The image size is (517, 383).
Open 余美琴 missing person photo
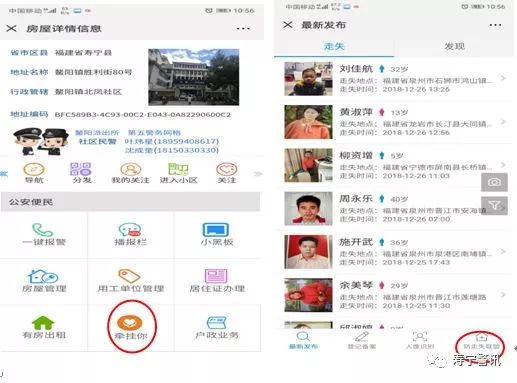coord(308,295)
